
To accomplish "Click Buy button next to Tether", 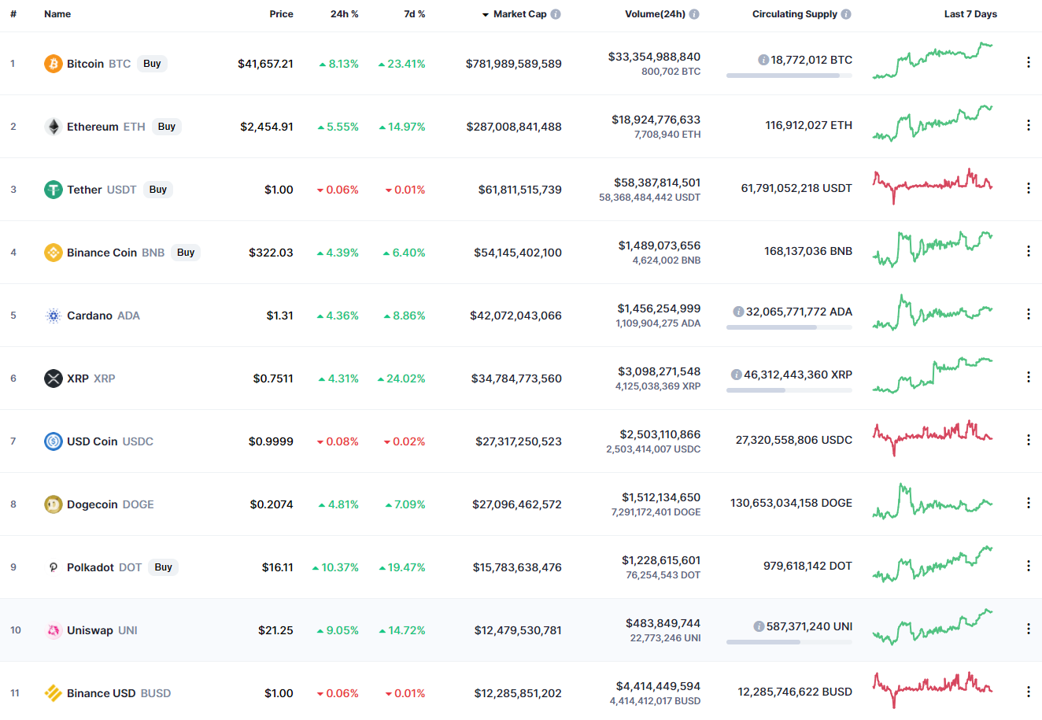I will (158, 189).
